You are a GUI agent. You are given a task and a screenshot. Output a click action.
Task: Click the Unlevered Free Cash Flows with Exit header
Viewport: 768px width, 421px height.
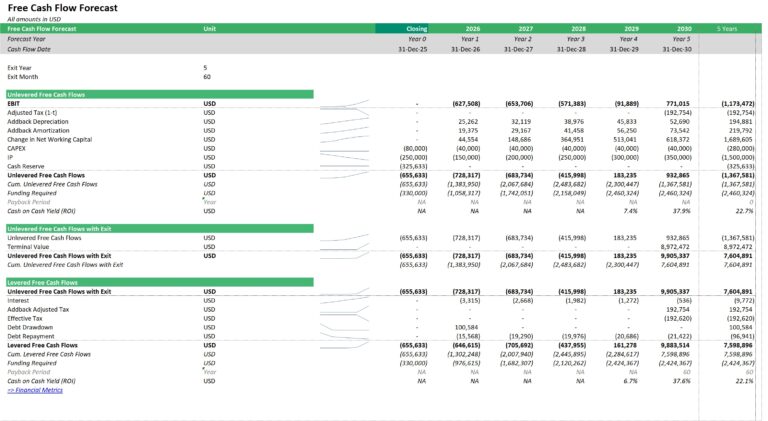(x=160, y=229)
